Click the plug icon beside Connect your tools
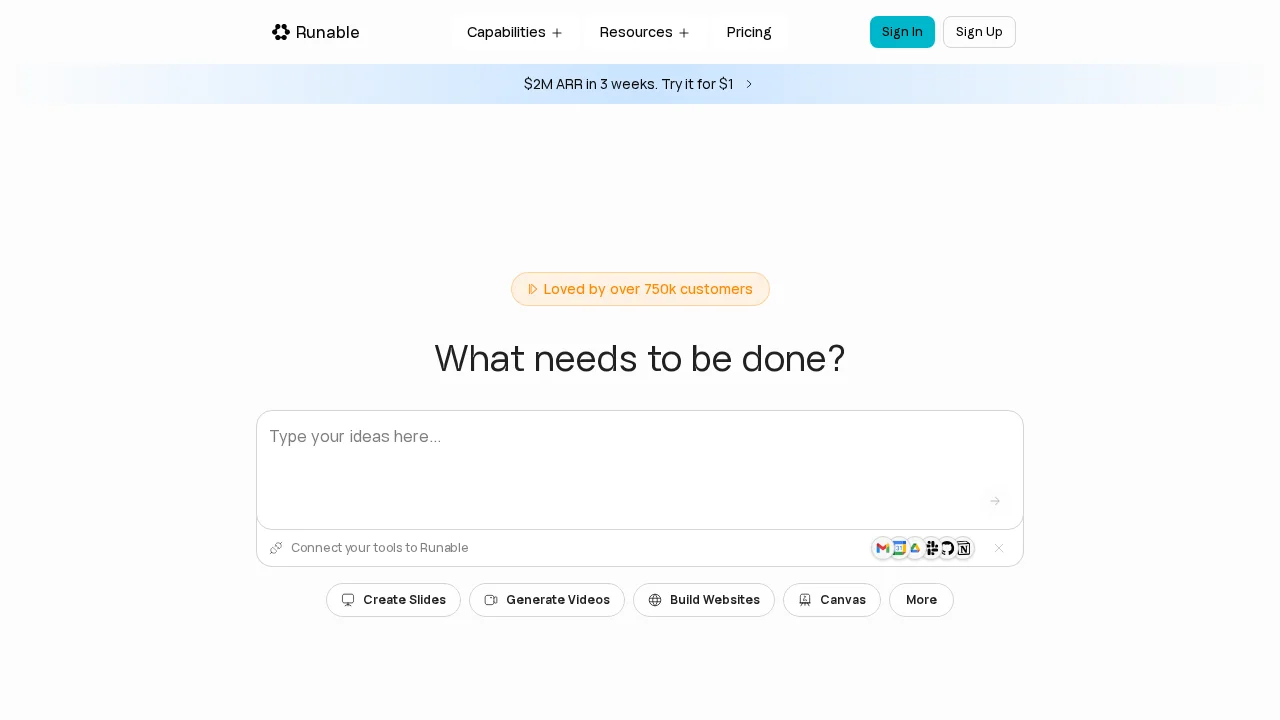 276,548
